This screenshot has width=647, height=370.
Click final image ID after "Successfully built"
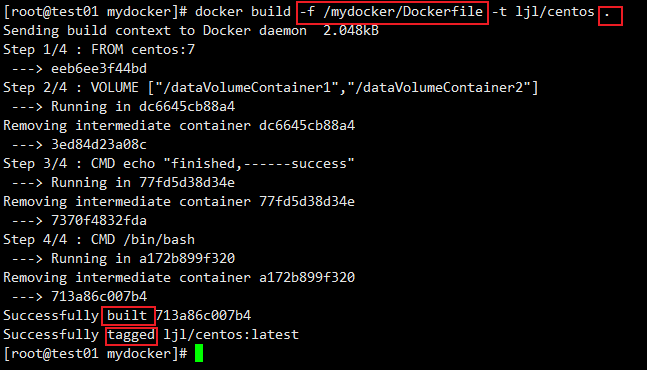pyautogui.click(x=203, y=316)
